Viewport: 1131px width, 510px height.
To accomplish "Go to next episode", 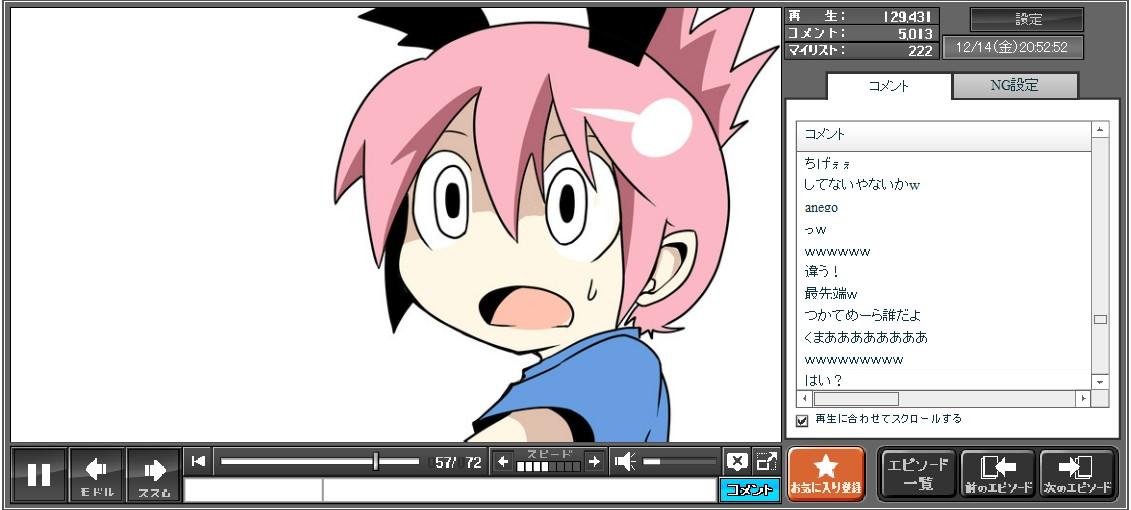I will tap(1078, 474).
